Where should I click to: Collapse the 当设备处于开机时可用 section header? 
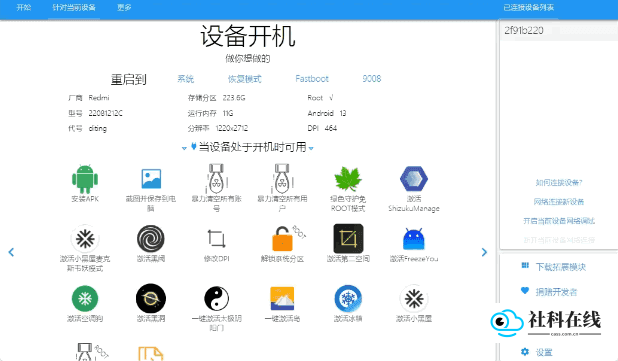coord(252,147)
